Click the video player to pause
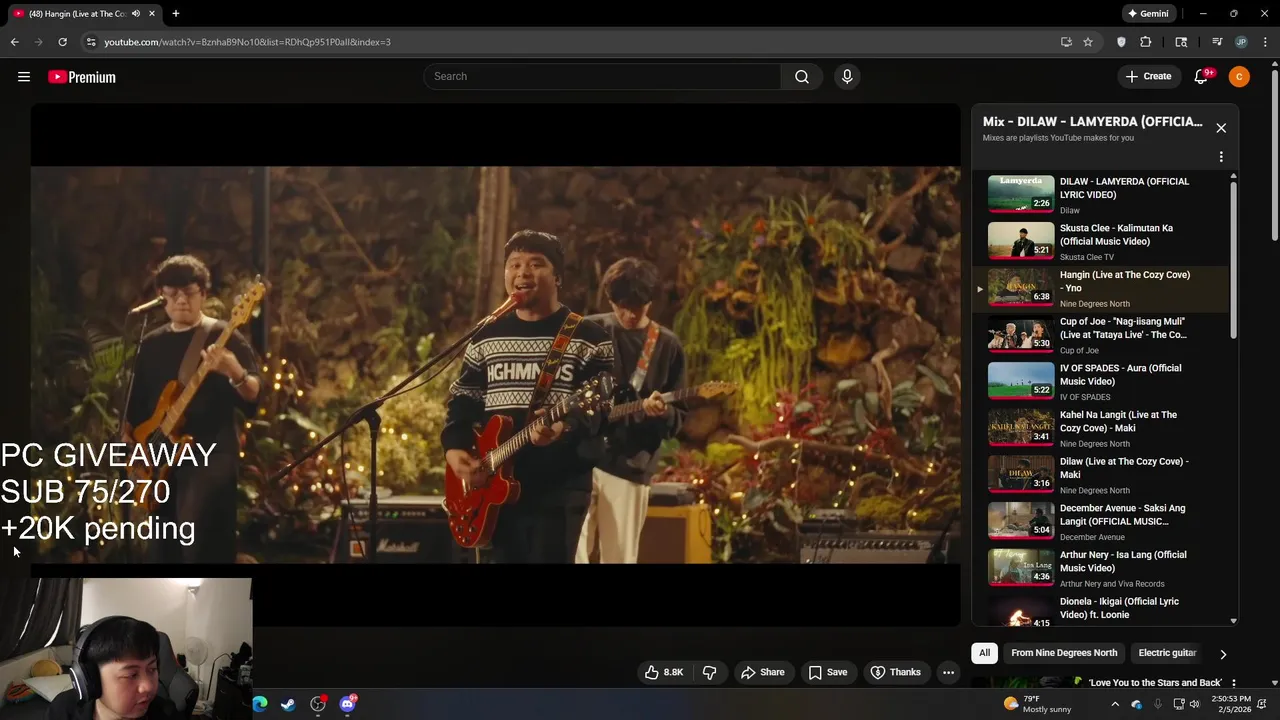The width and height of the screenshot is (1280, 720). click(x=495, y=365)
